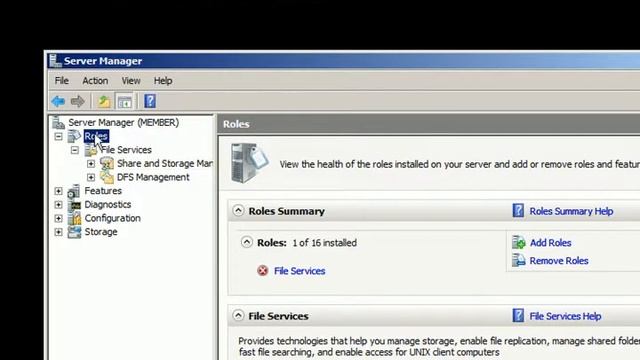The height and width of the screenshot is (360, 640).
Task: Click the File Services folder icon in tree
Action: point(91,150)
